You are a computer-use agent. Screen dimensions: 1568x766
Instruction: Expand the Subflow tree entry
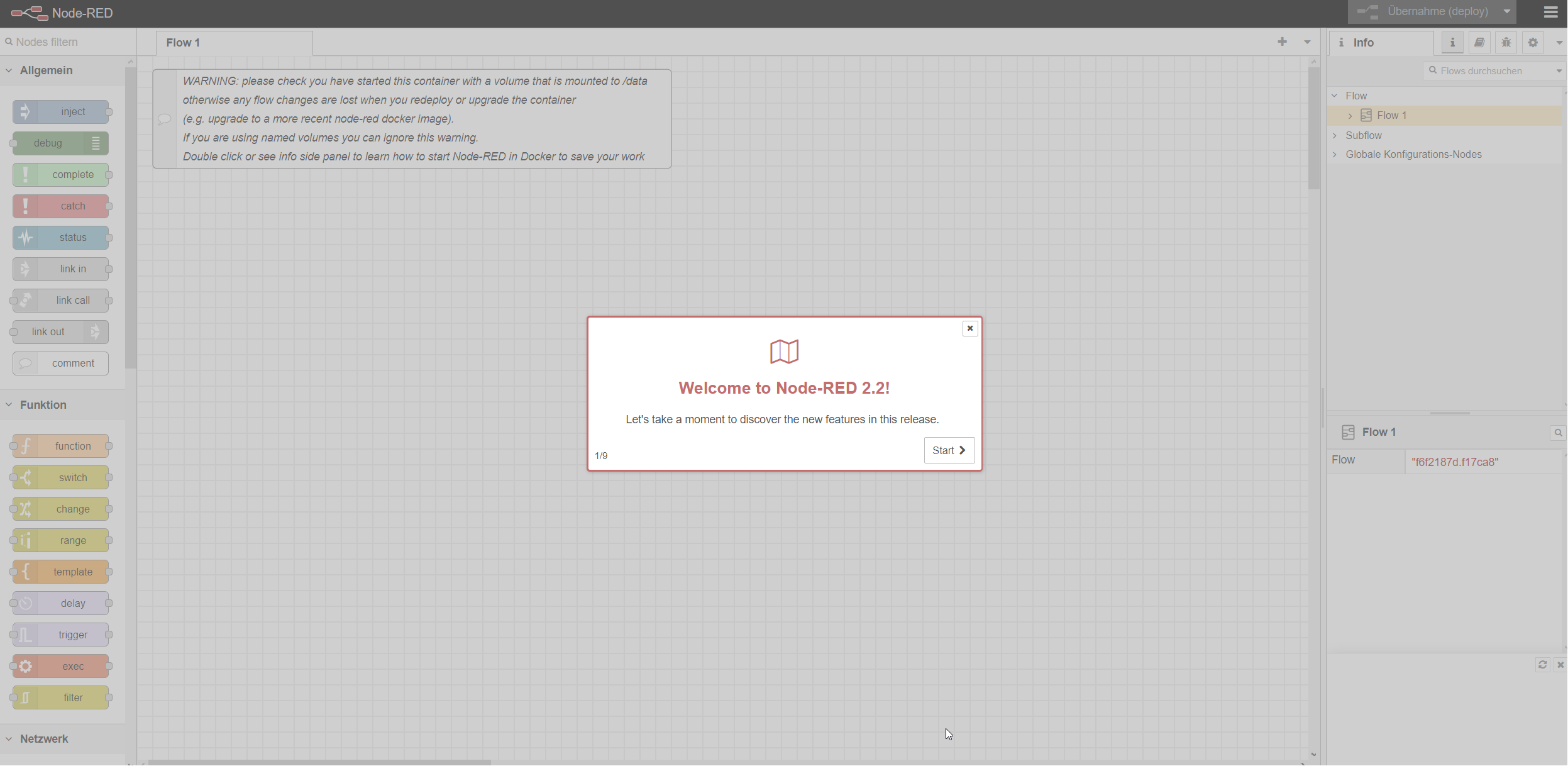click(x=1335, y=136)
